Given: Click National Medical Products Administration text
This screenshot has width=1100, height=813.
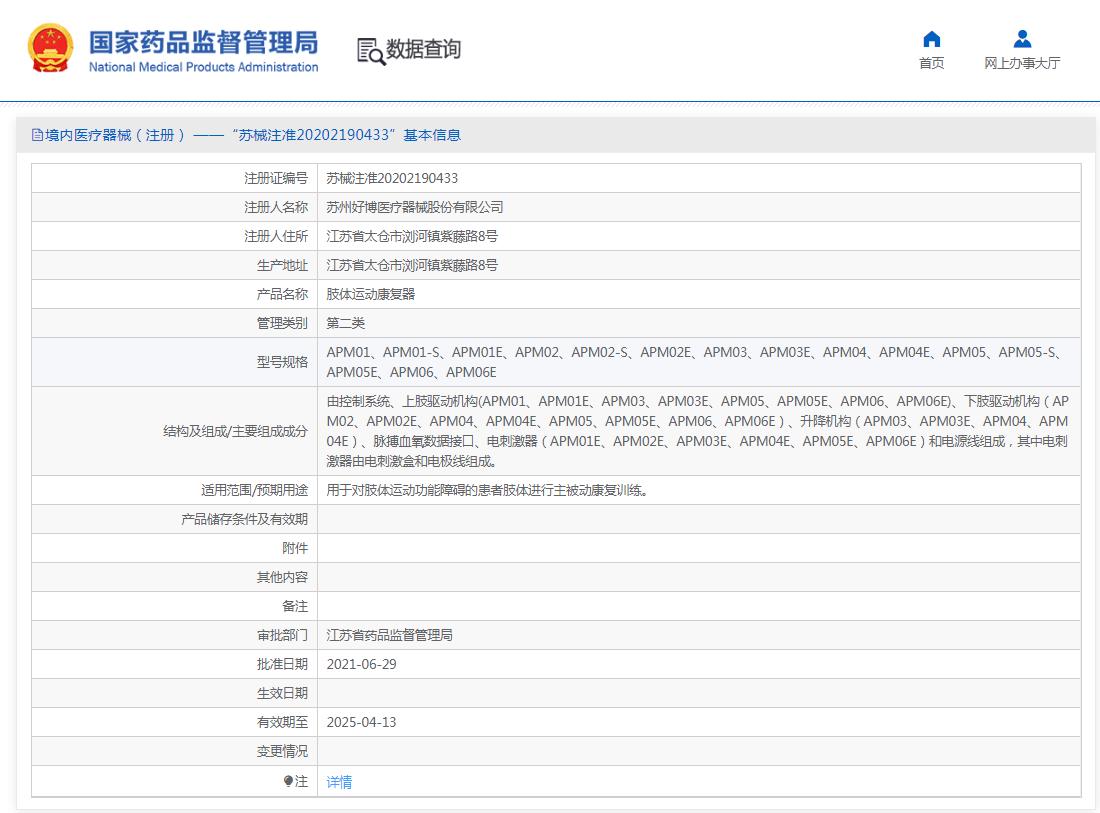Looking at the screenshot, I should coord(203,67).
